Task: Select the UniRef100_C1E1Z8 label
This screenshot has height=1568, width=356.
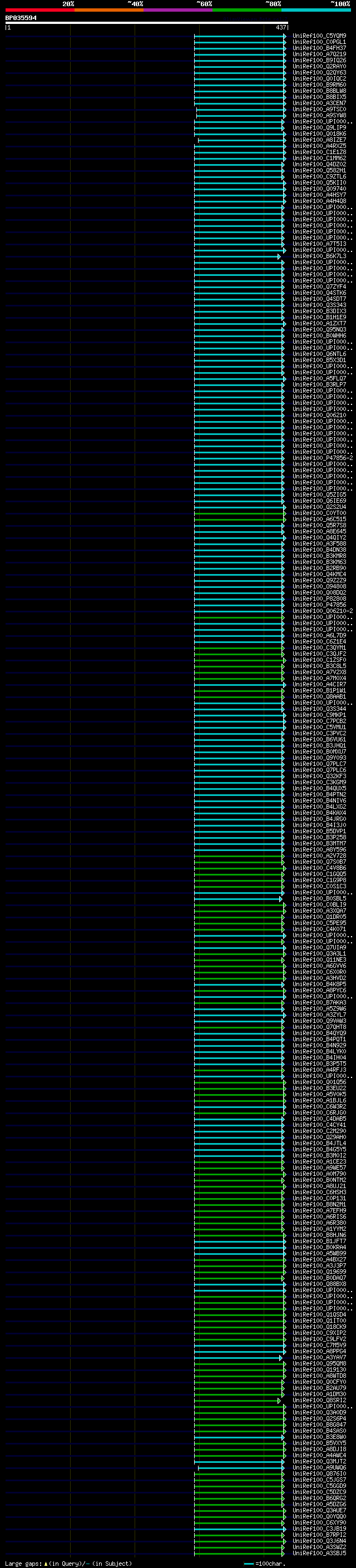Action: [319, 152]
